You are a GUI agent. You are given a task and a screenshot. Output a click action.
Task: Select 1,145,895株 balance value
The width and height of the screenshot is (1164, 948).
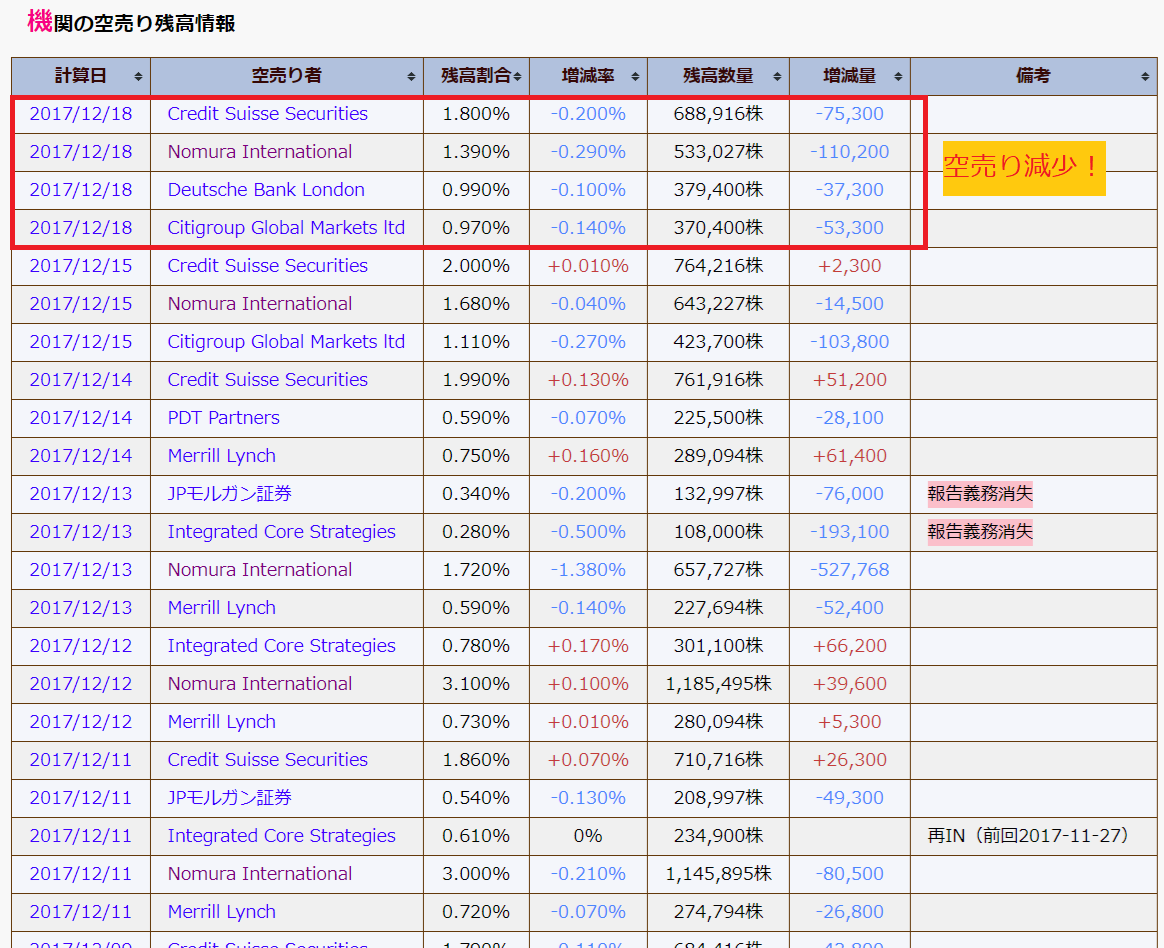coord(718,874)
